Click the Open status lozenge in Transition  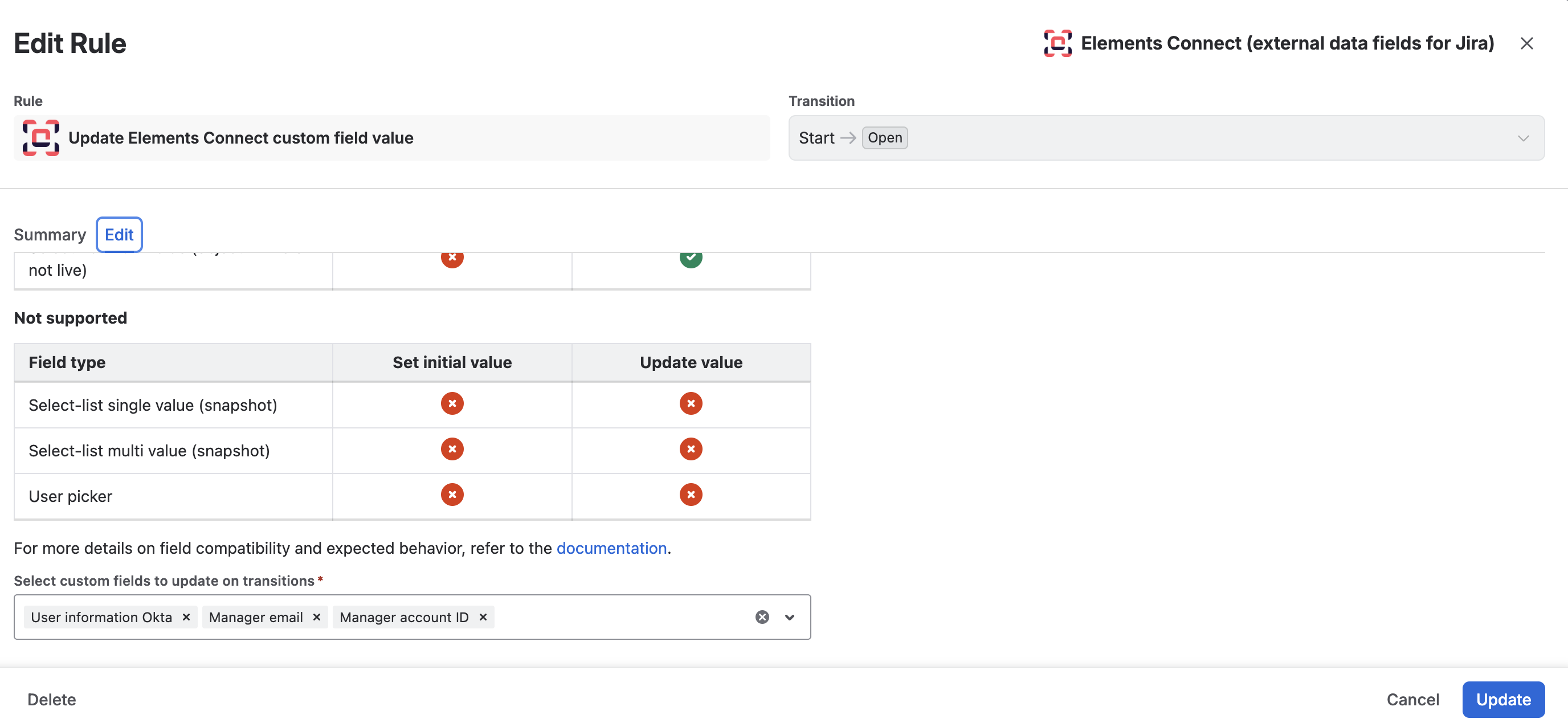[884, 138]
